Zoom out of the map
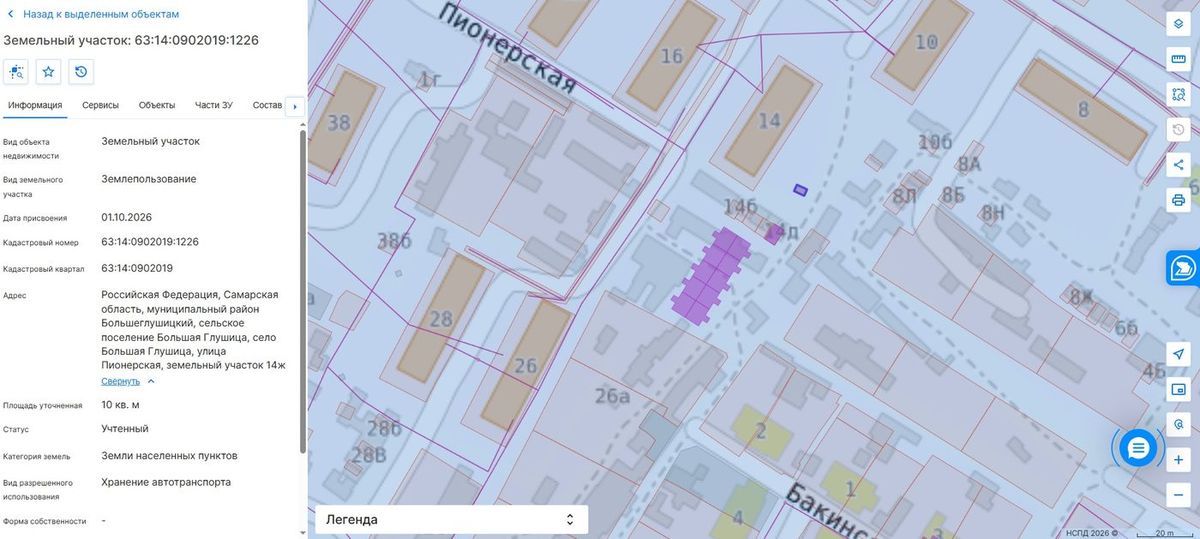This screenshot has height=539, width=1200. click(1178, 495)
